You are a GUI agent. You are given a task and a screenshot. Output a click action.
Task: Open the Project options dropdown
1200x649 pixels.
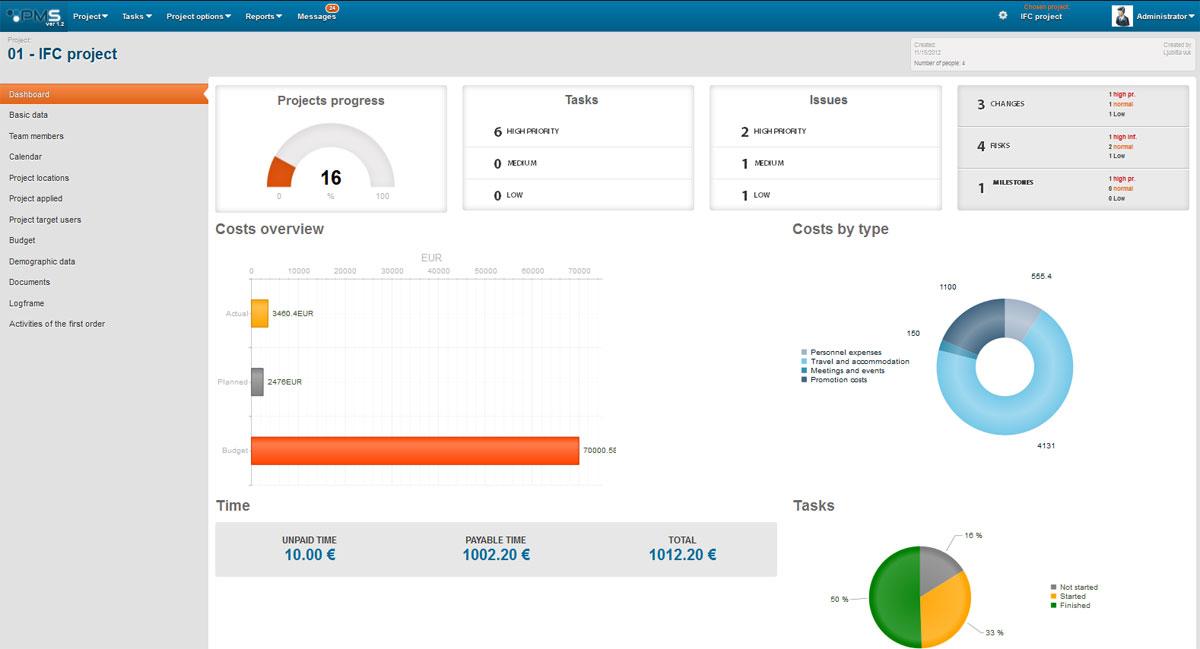(x=198, y=15)
